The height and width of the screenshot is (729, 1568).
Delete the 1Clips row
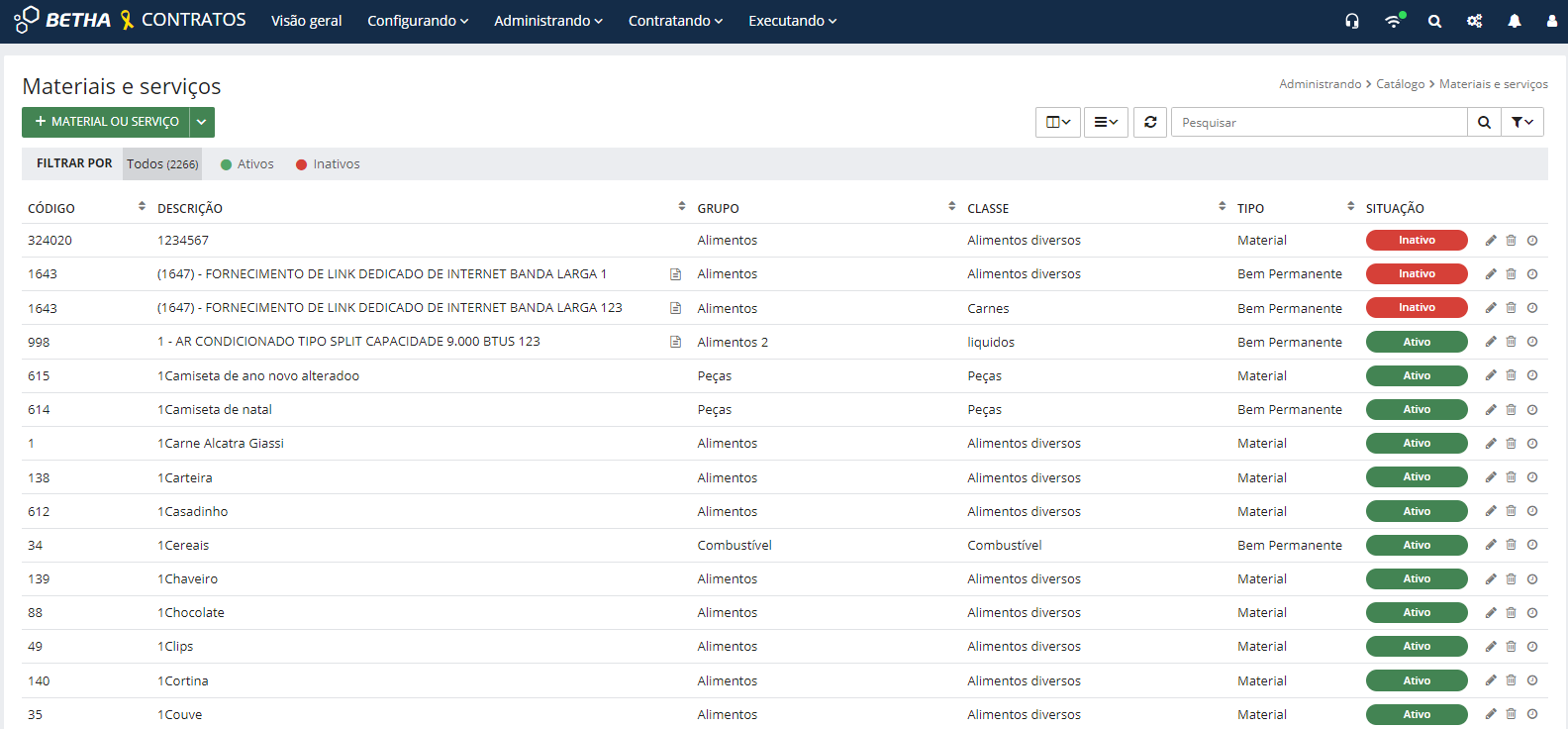click(1512, 647)
